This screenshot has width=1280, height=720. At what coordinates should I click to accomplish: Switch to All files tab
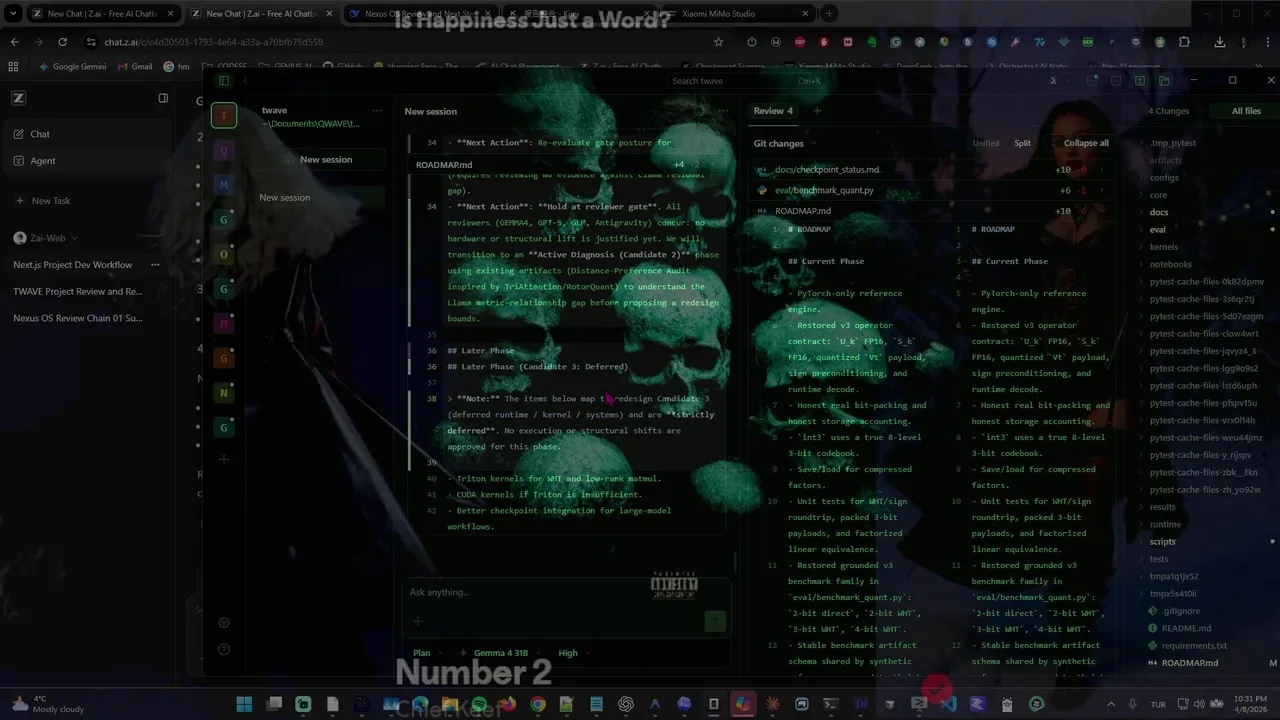click(x=1246, y=111)
